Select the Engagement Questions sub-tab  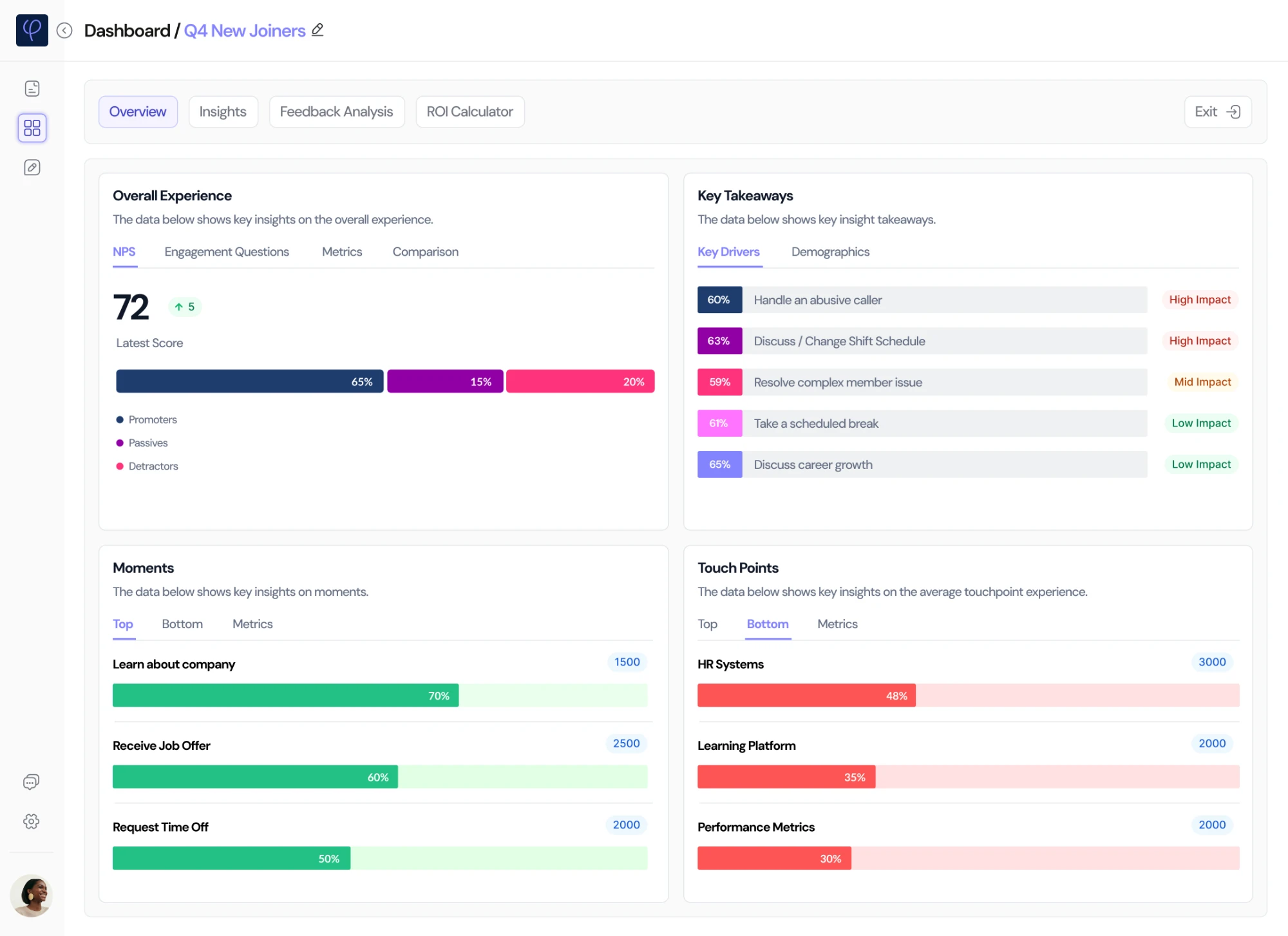(x=227, y=252)
